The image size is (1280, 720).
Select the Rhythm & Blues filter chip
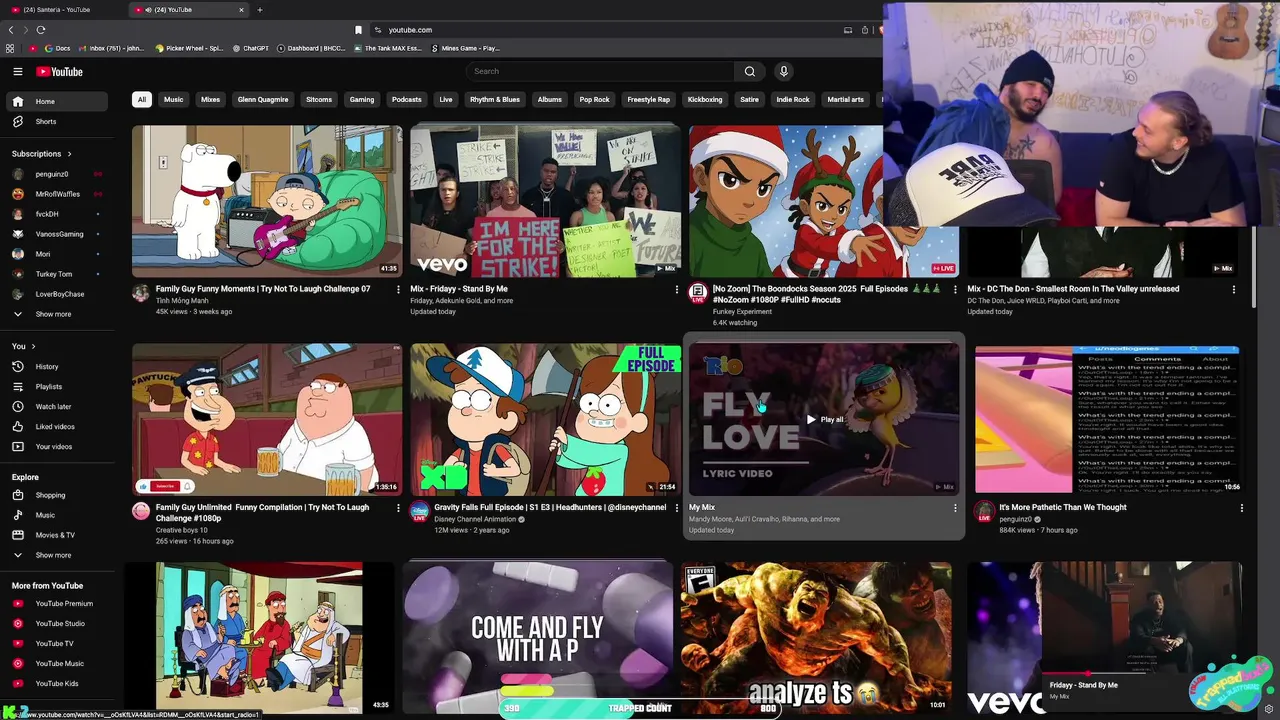(495, 99)
